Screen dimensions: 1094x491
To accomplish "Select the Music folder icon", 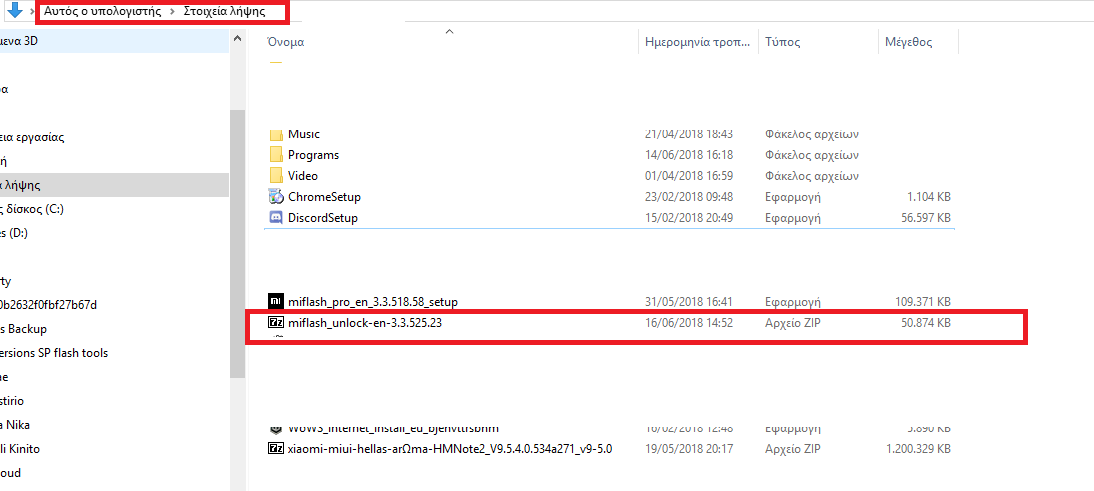I will pyautogui.click(x=276, y=134).
